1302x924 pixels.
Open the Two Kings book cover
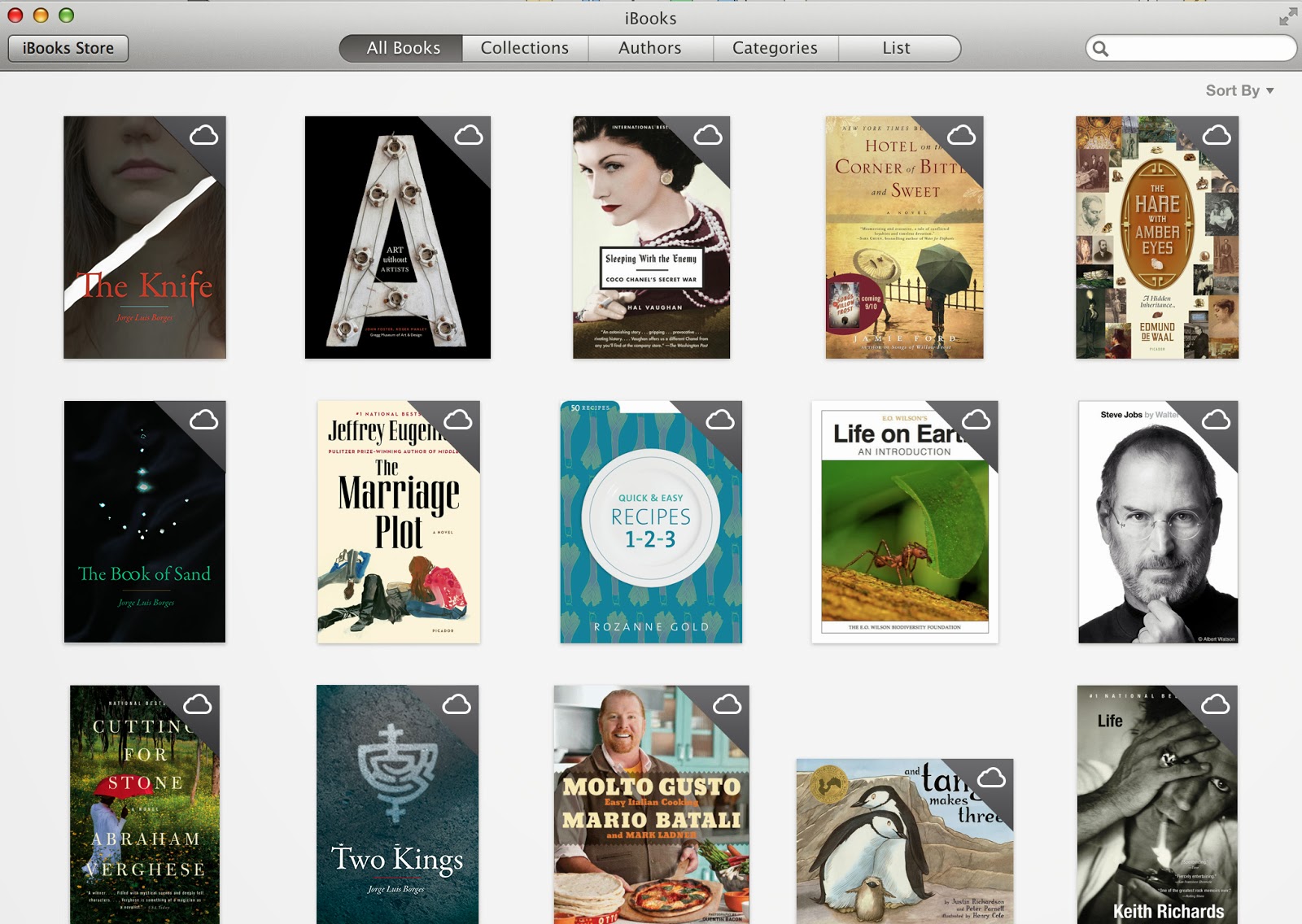398,804
